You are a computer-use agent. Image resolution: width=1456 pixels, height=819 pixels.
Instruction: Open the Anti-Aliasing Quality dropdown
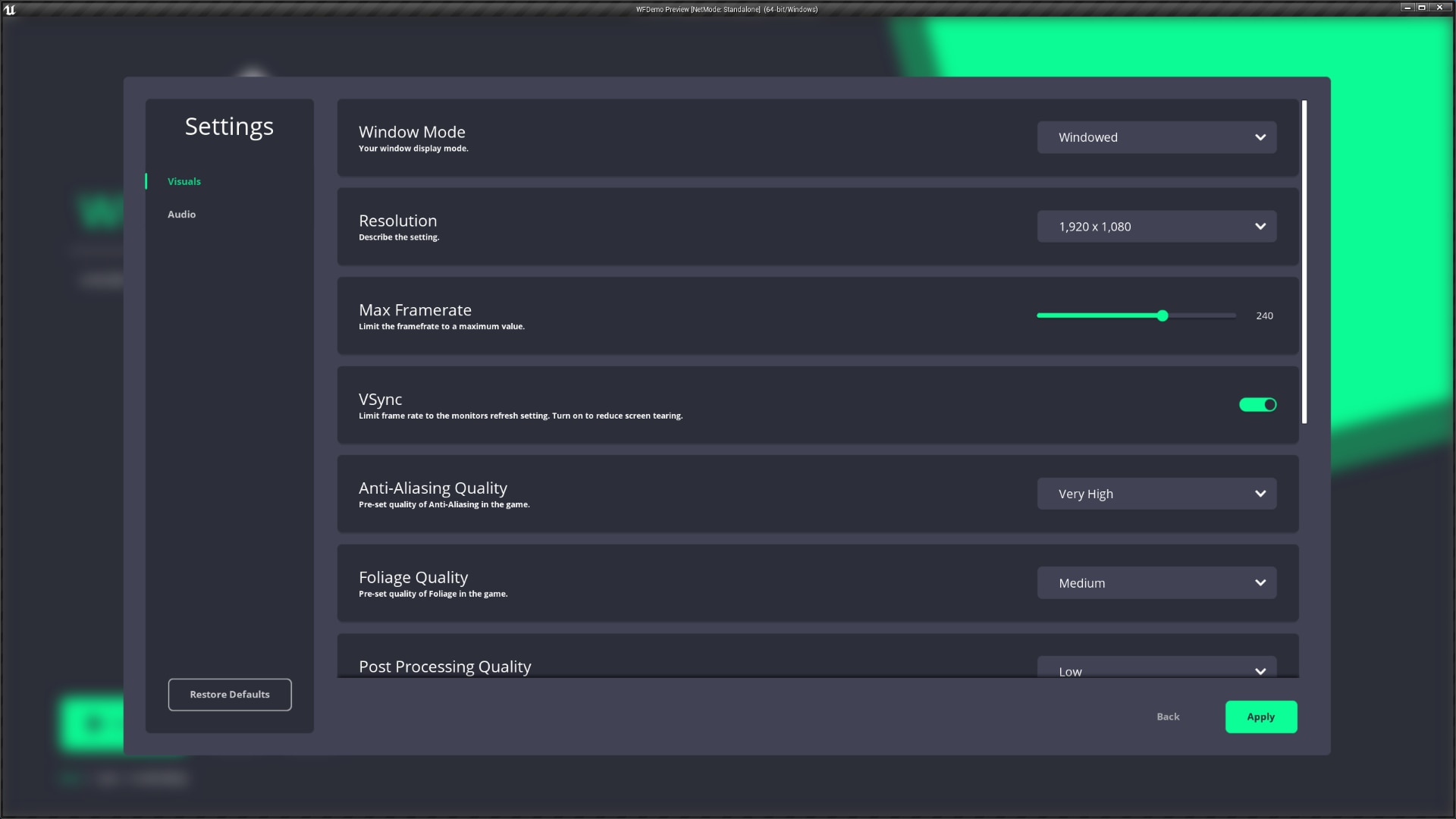(1156, 494)
